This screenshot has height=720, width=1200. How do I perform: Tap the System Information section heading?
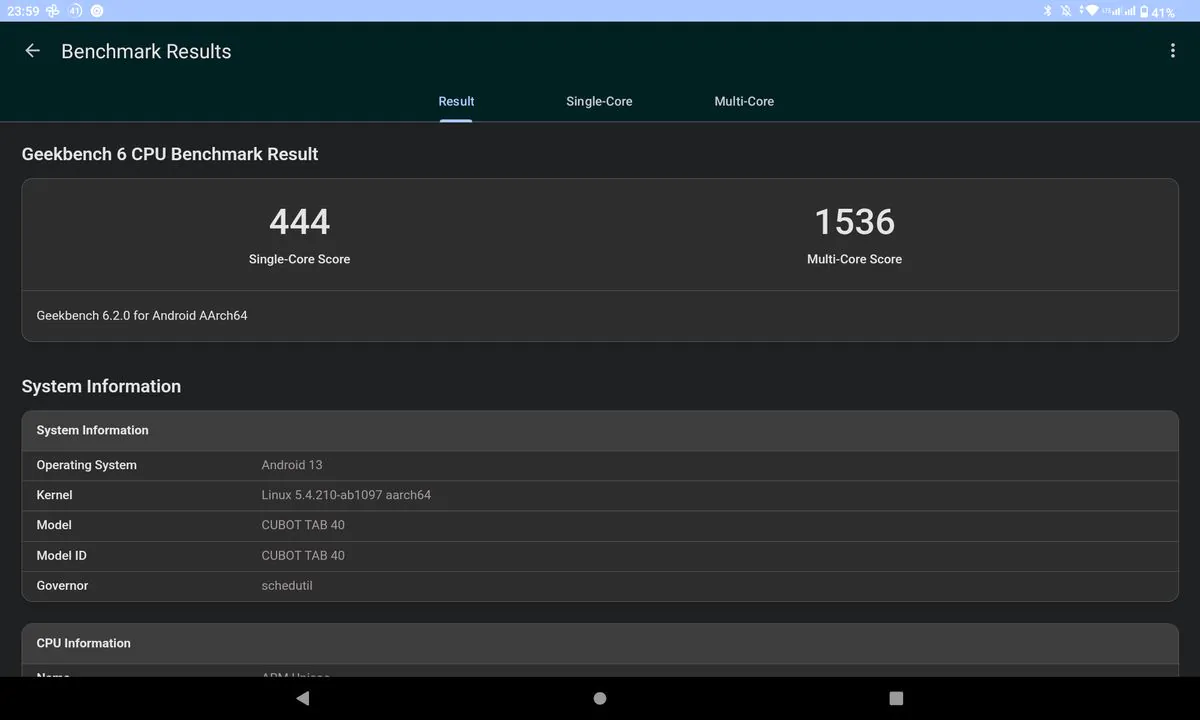[101, 386]
